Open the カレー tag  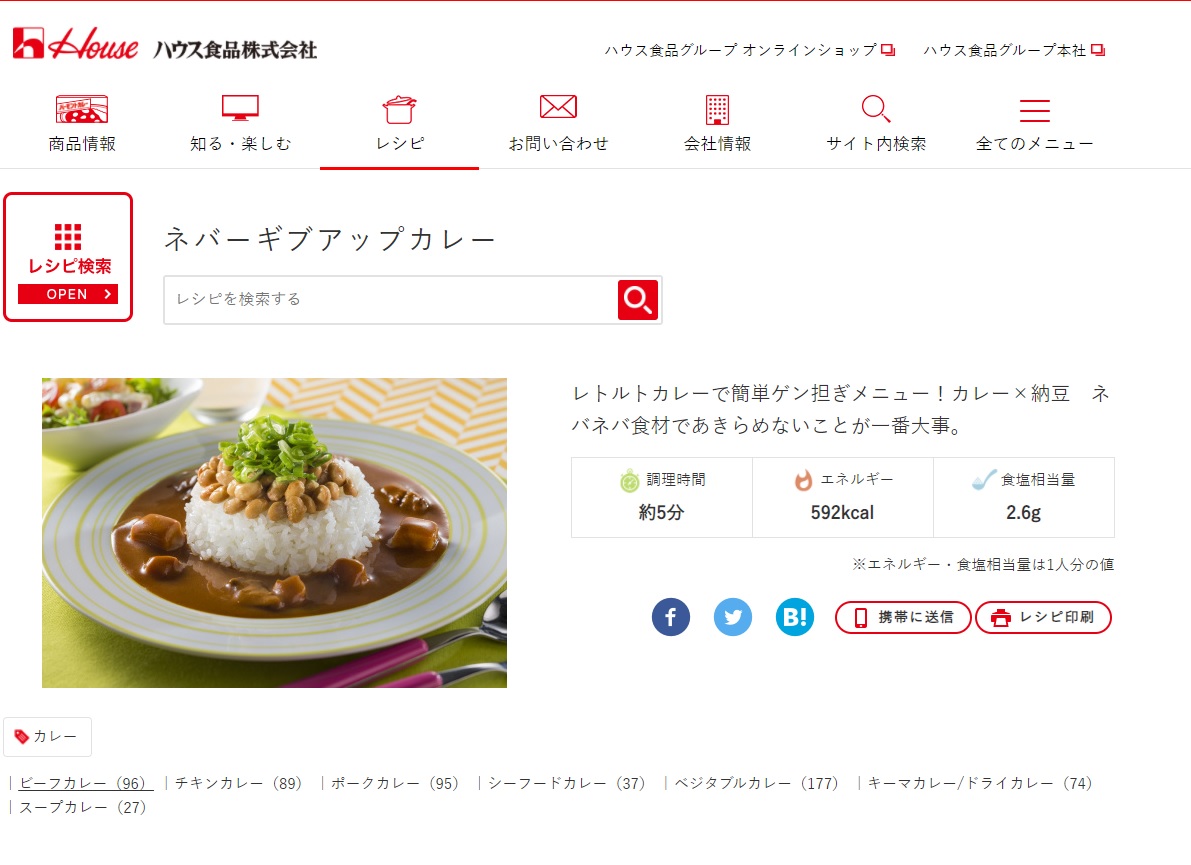[x=47, y=737]
